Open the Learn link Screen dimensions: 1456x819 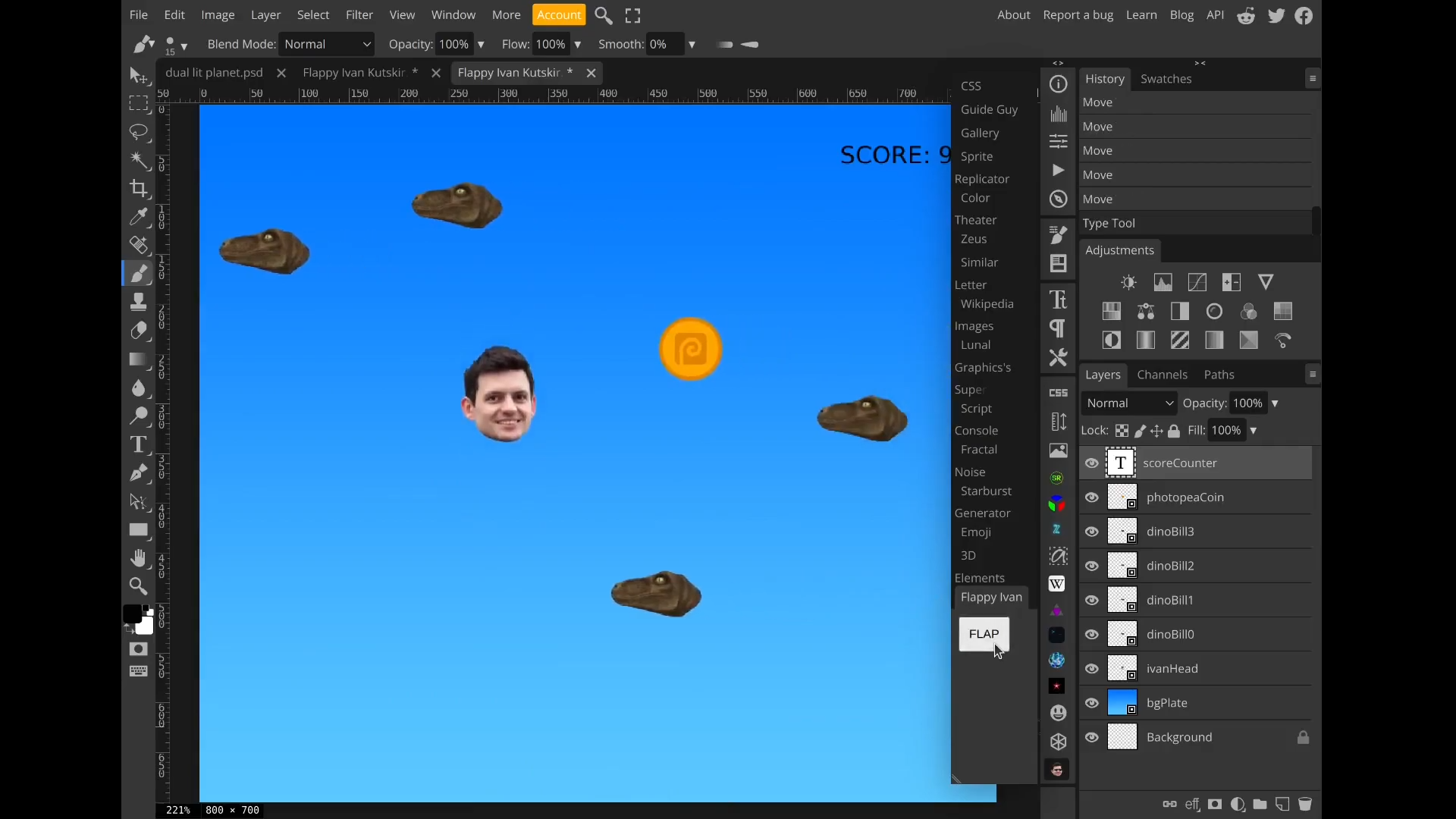click(1141, 15)
